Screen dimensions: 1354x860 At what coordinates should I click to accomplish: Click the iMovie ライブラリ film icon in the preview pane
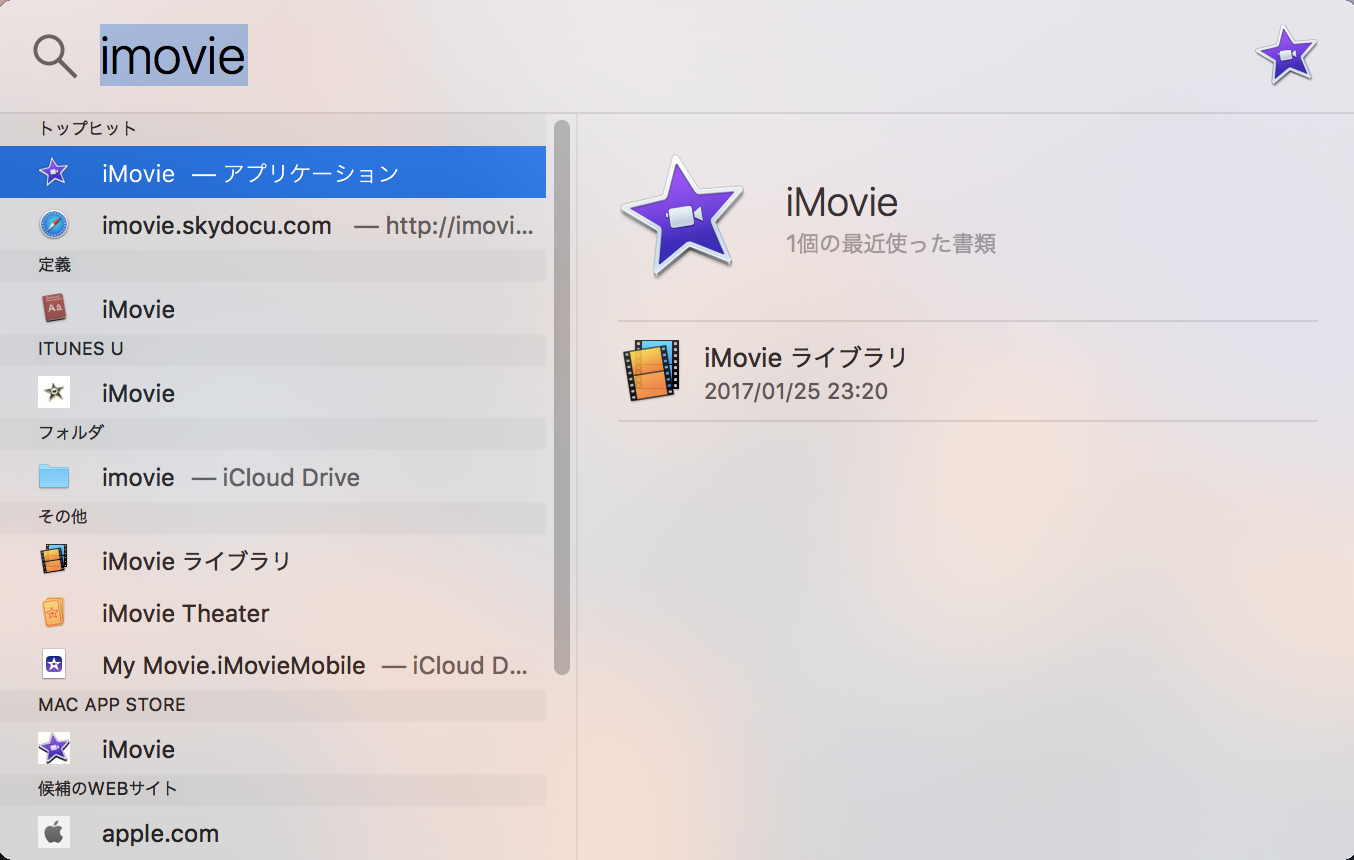pos(651,371)
